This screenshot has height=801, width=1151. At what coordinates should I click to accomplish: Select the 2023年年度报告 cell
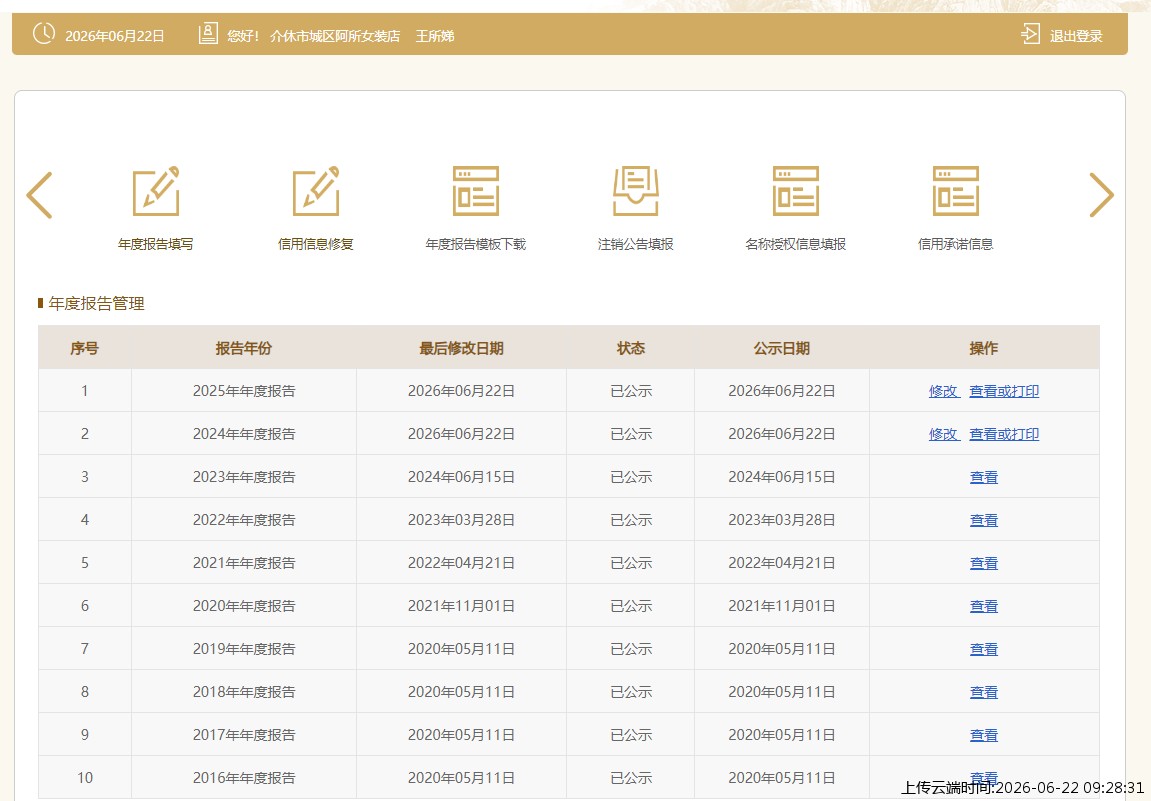244,477
